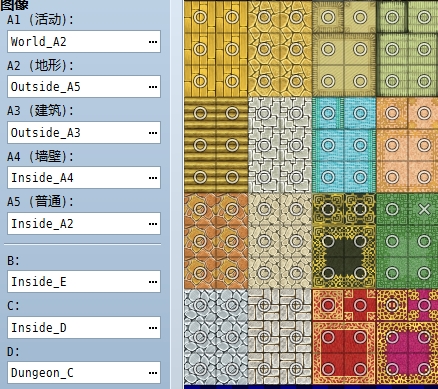Toggle top-left circle on orange cobblestone tile

point(200,209)
